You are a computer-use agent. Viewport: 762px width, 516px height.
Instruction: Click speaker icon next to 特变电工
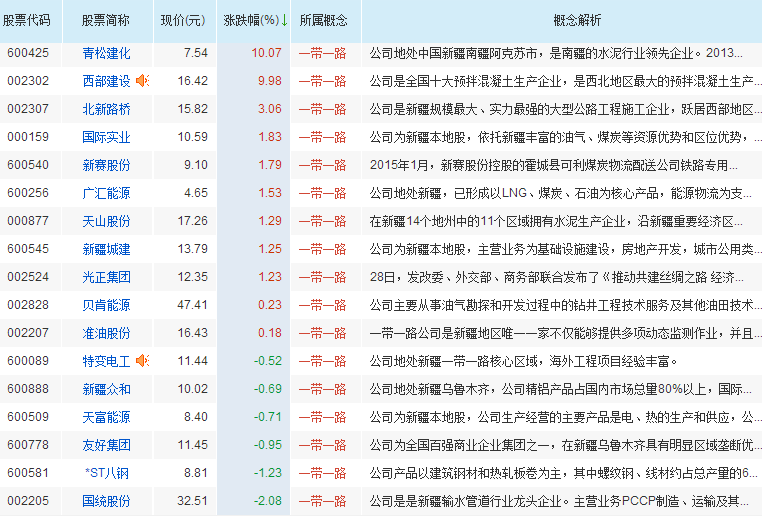[x=142, y=361]
